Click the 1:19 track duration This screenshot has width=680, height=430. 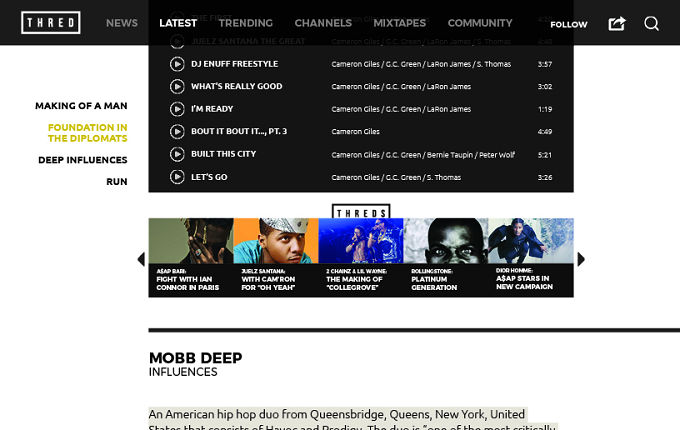pos(545,109)
